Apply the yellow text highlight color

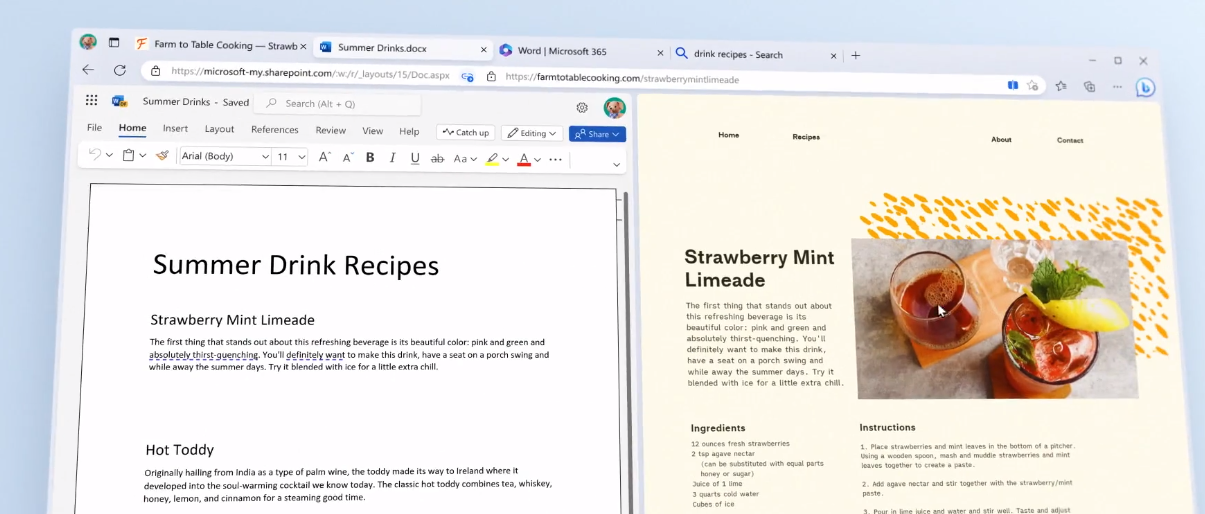[x=492, y=159]
